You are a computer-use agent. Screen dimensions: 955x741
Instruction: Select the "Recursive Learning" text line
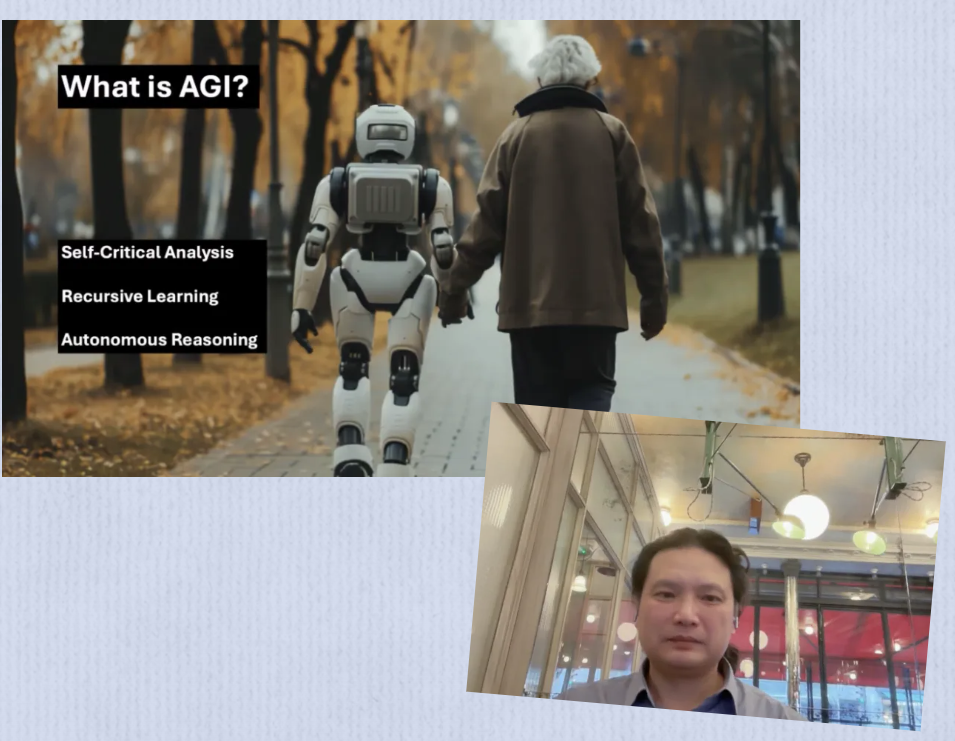click(140, 296)
